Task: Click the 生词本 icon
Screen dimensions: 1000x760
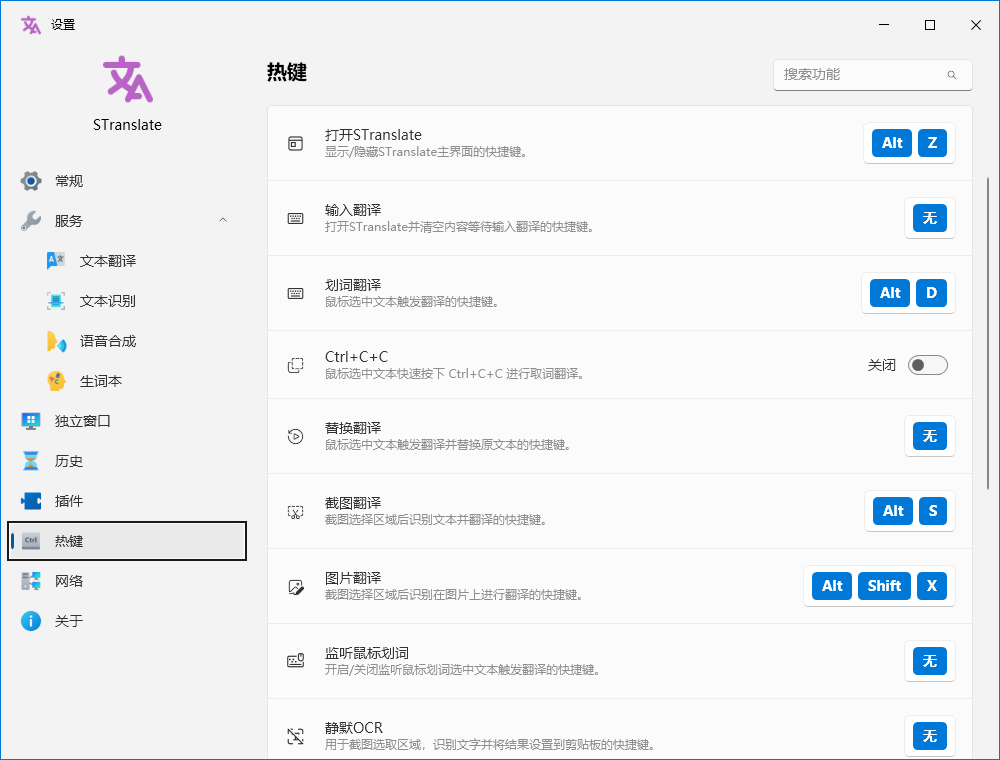Action: click(x=56, y=381)
